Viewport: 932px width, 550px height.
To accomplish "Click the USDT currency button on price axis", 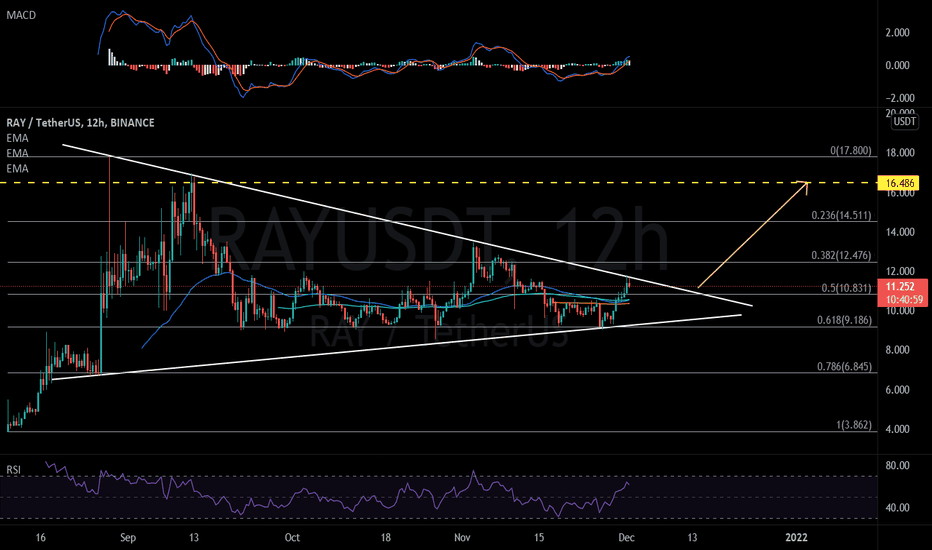I will tap(905, 122).
